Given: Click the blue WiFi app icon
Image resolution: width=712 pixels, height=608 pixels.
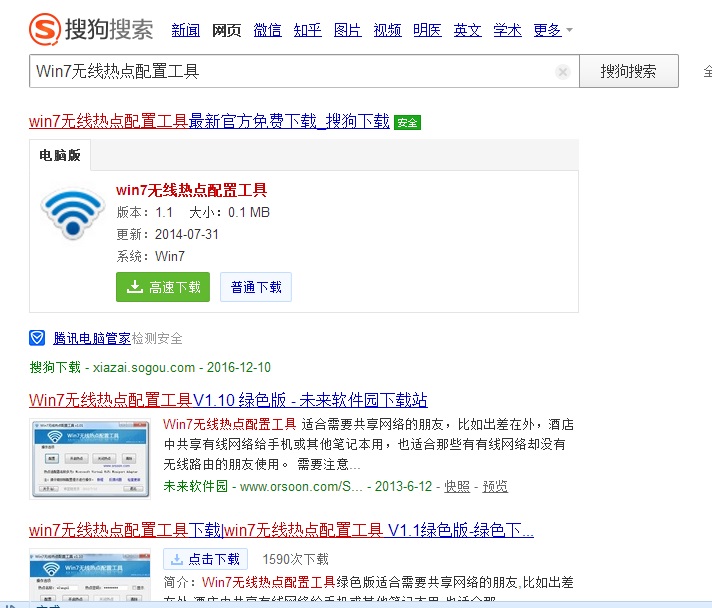Looking at the screenshot, I should pyautogui.click(x=73, y=213).
